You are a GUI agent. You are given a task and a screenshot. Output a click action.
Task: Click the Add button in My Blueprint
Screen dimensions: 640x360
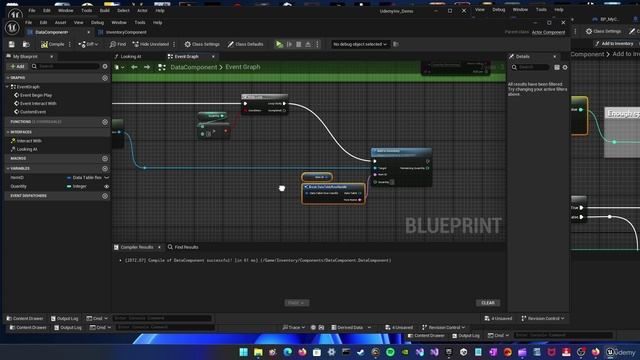[x=18, y=66]
